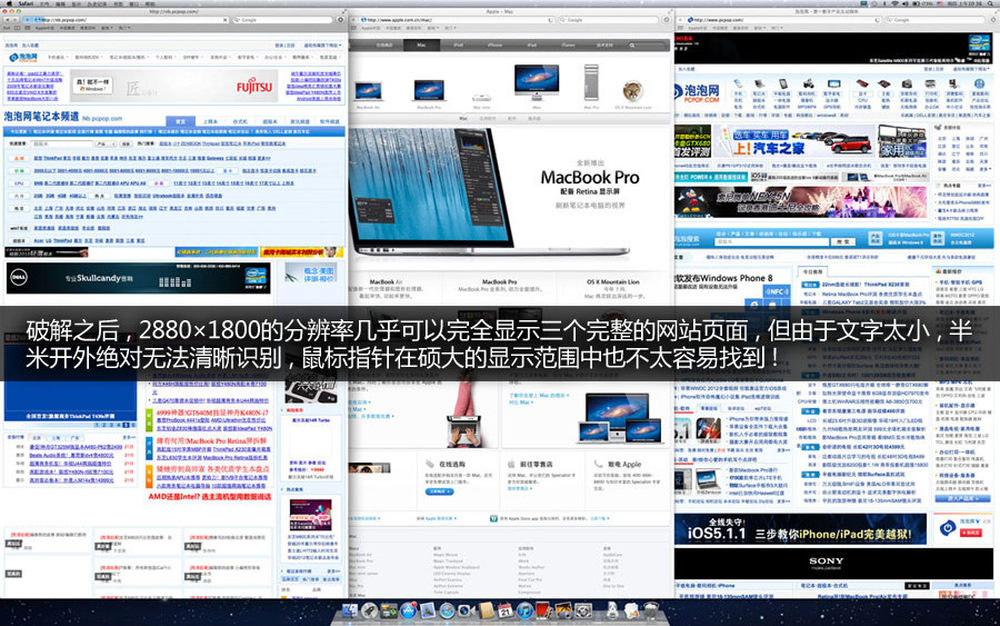The image size is (1000, 626).
Task: Click the 泡泡网 PCPOP.COM logo in right window
Action: (x=698, y=94)
